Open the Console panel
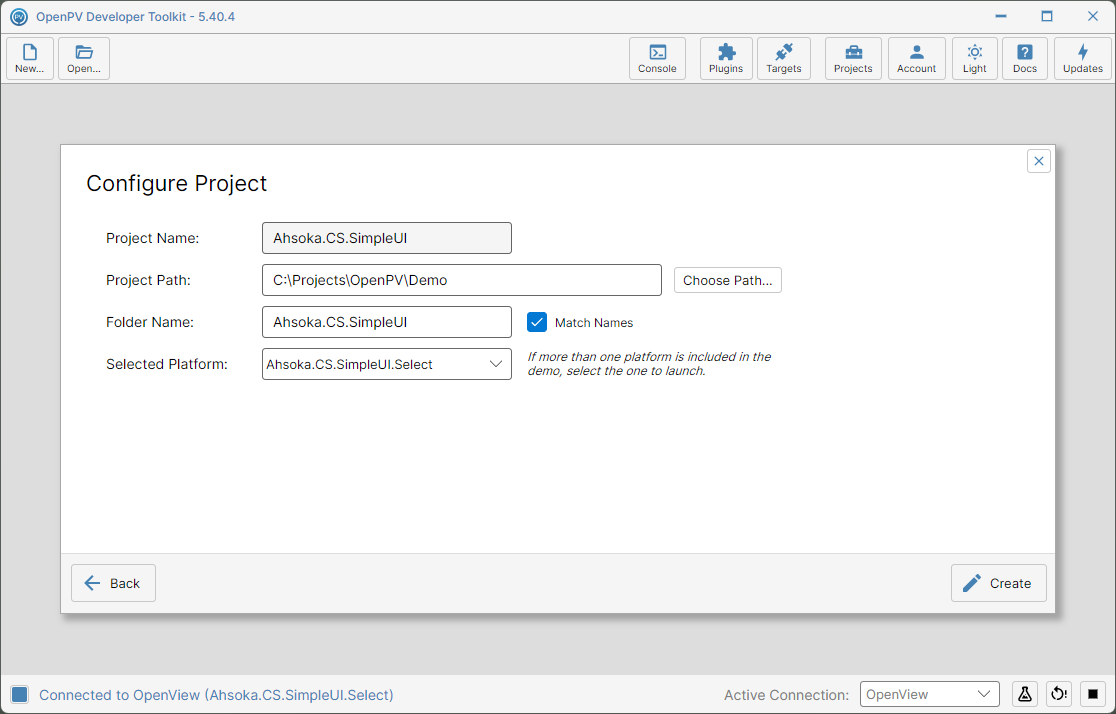The height and width of the screenshot is (714, 1116). [657, 58]
